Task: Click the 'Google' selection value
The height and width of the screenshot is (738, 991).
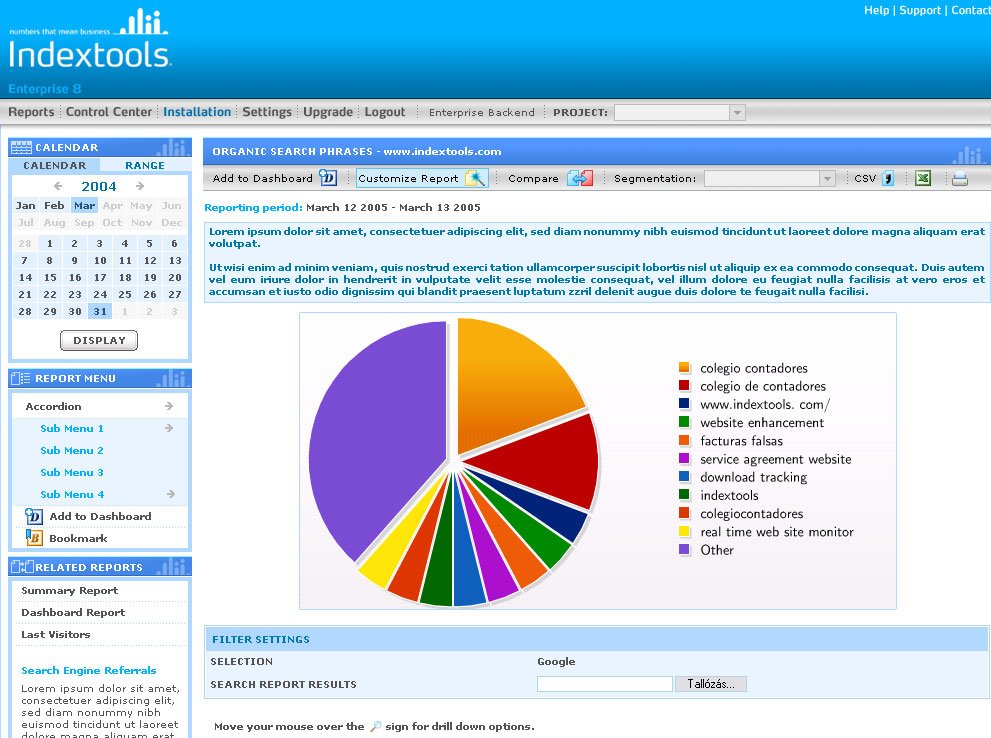Action: click(556, 662)
